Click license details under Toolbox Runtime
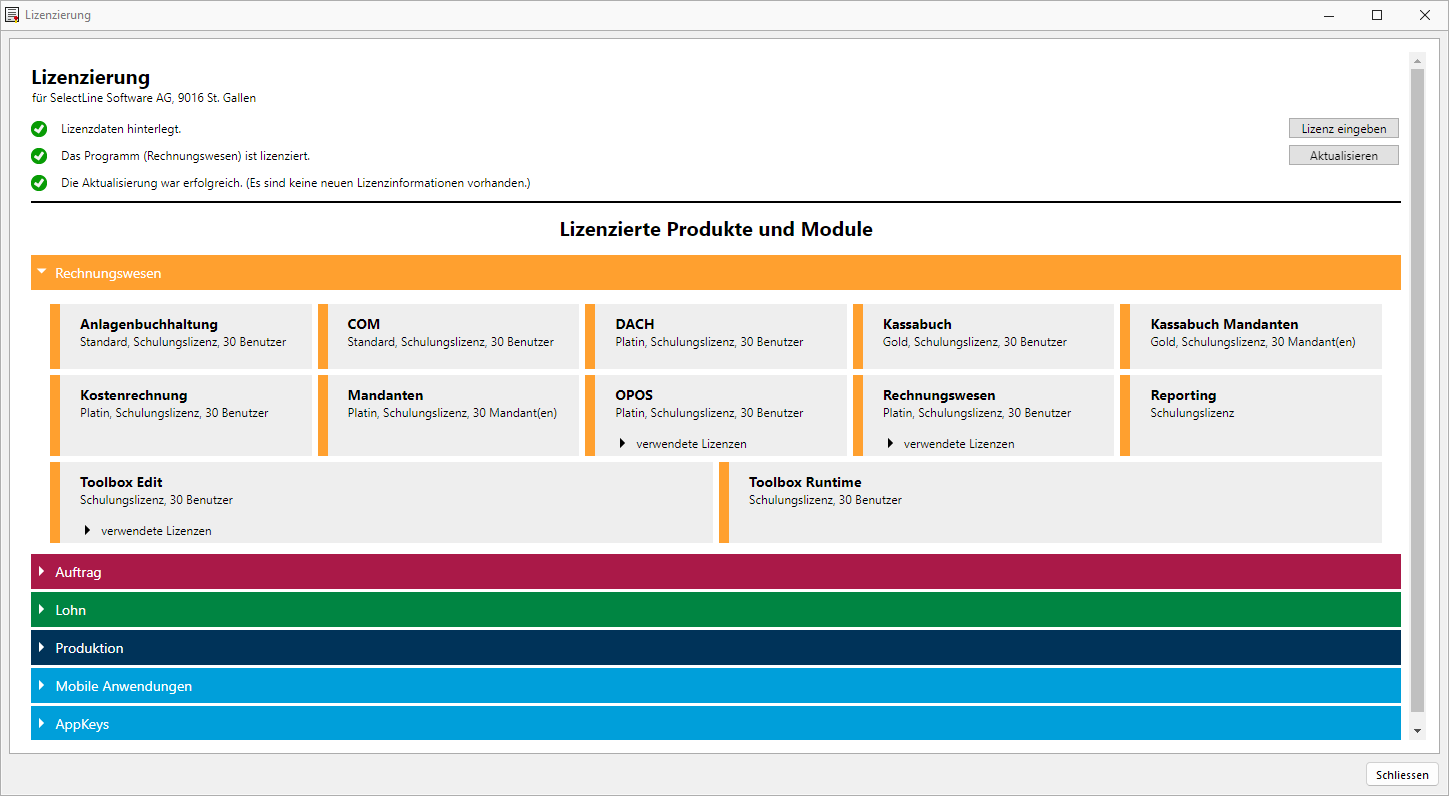The height and width of the screenshot is (796, 1449). (825, 500)
